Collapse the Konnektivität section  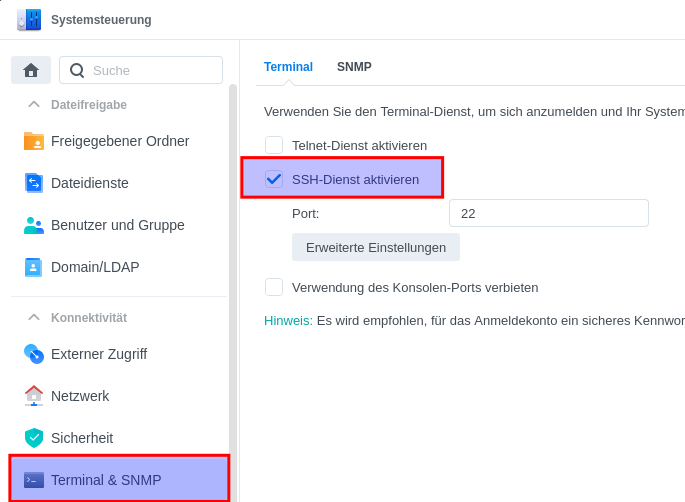(34, 317)
